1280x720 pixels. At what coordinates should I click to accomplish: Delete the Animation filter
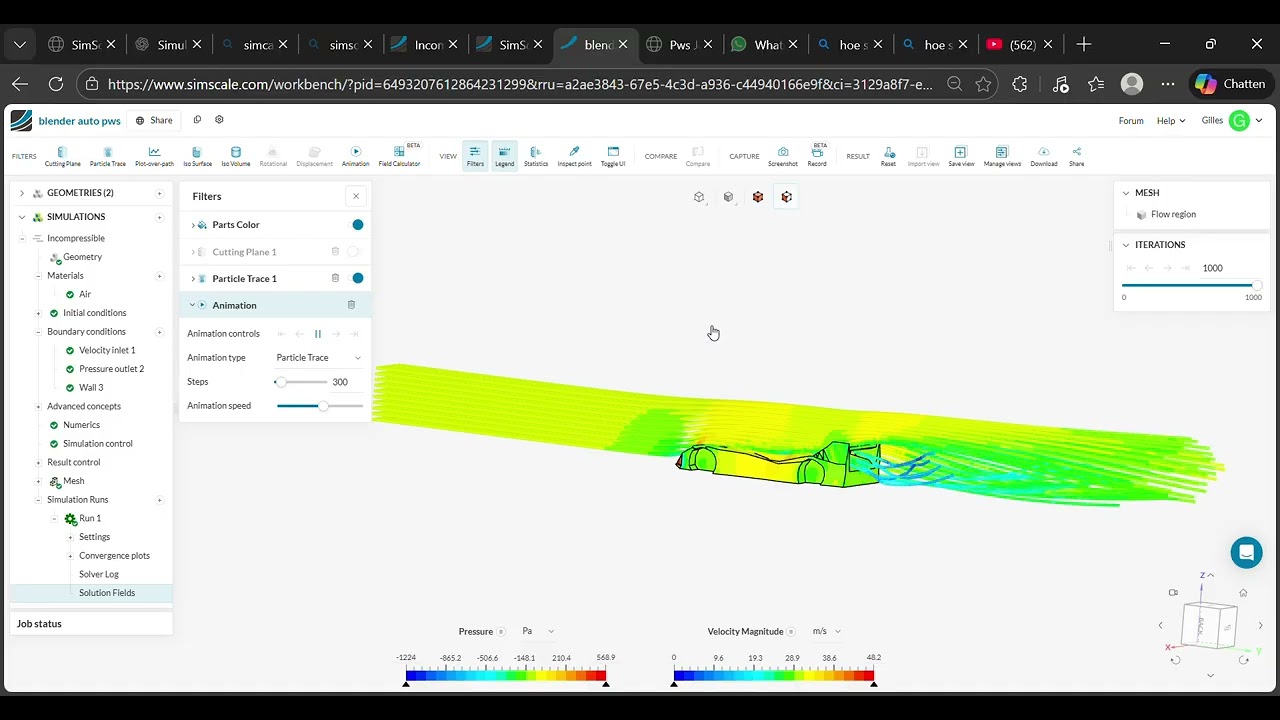click(351, 305)
